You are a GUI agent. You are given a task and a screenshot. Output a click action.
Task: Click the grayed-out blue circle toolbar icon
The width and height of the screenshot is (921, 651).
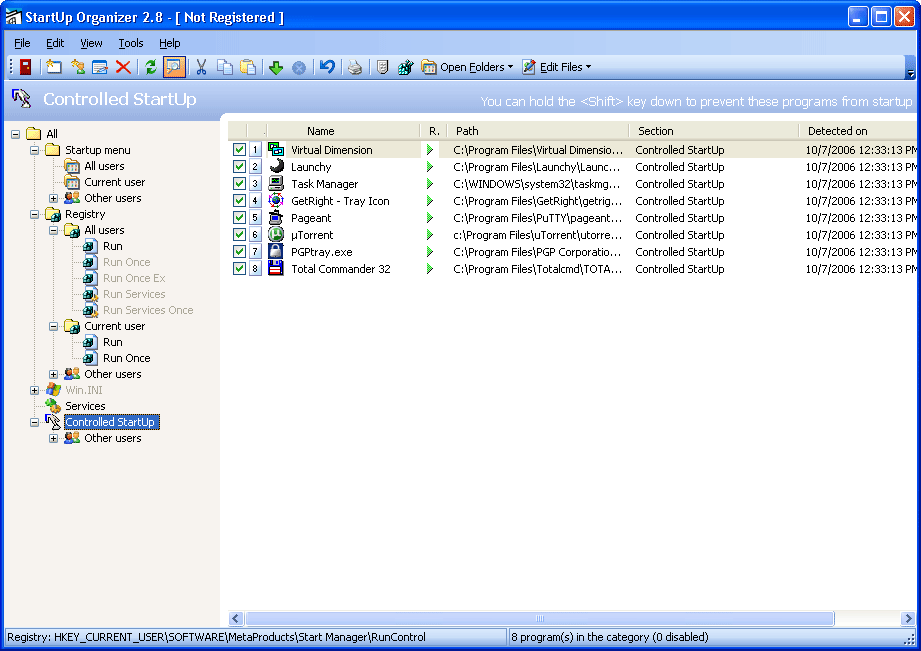pos(299,68)
